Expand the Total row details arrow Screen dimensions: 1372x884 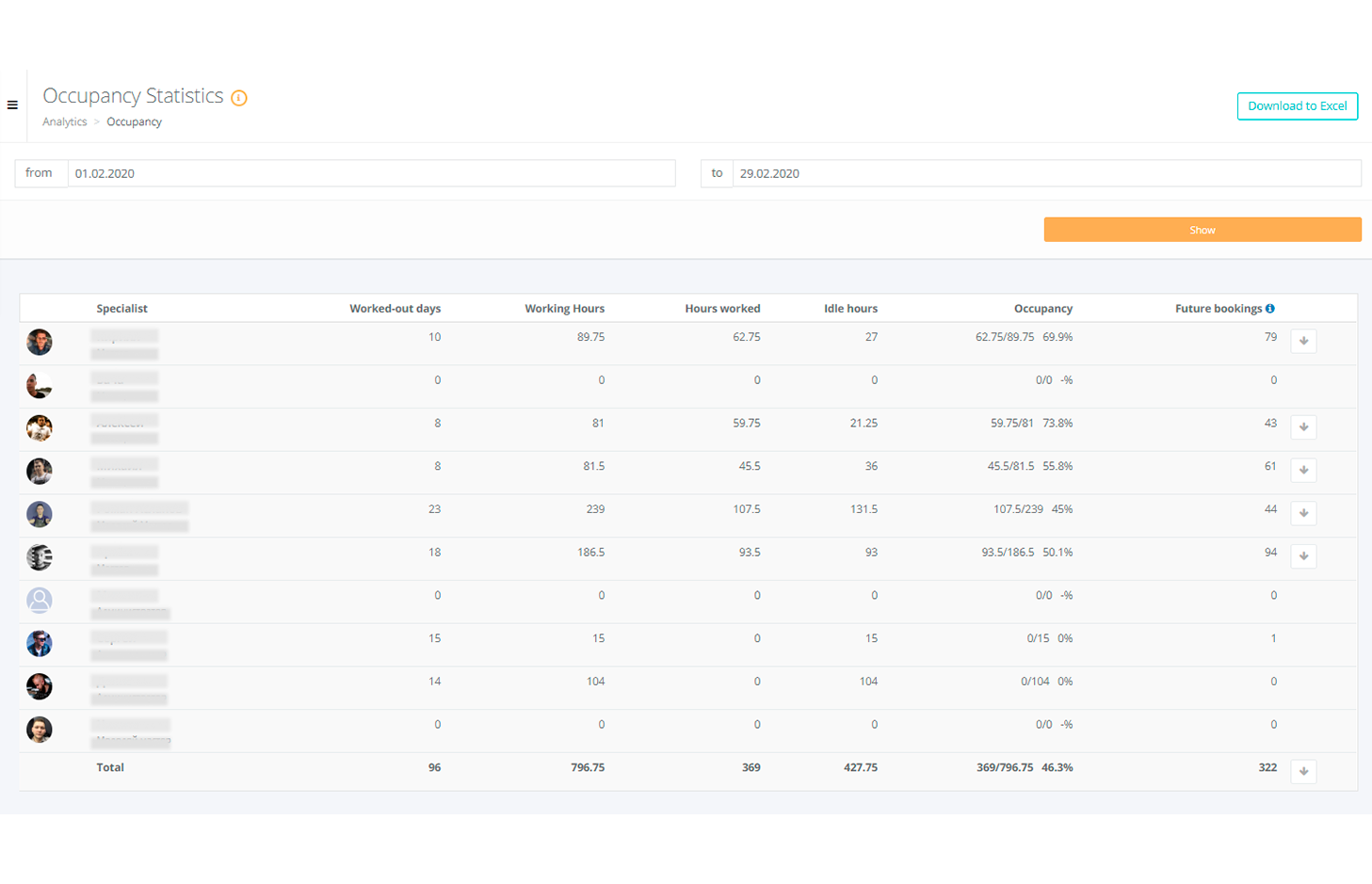1303,771
